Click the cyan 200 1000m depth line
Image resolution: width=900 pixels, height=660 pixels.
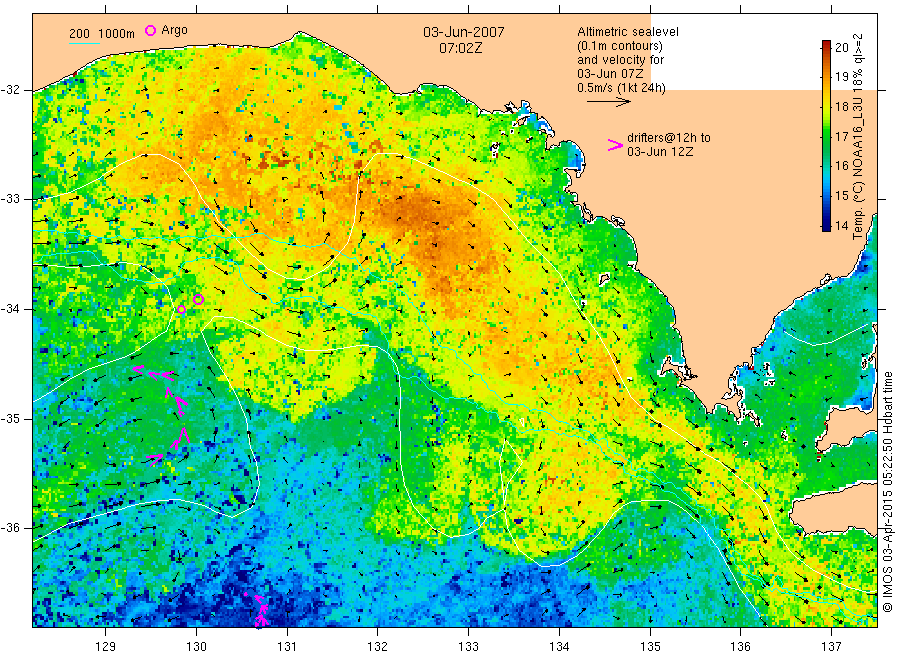point(84,42)
